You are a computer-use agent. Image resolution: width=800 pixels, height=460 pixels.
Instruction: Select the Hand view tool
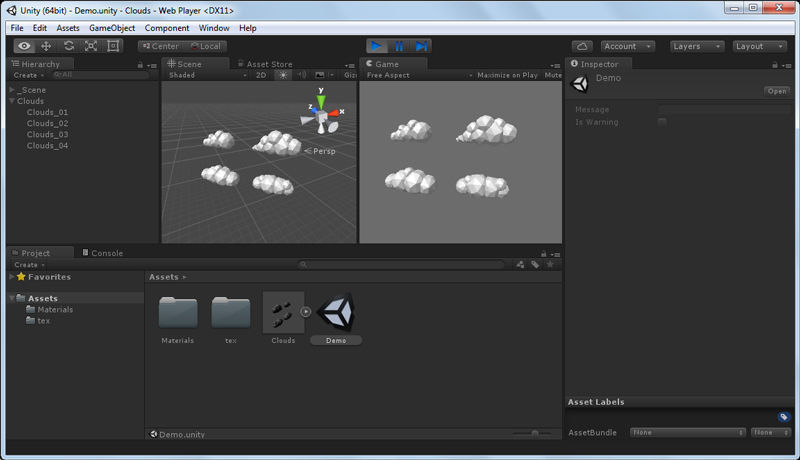tap(24, 46)
